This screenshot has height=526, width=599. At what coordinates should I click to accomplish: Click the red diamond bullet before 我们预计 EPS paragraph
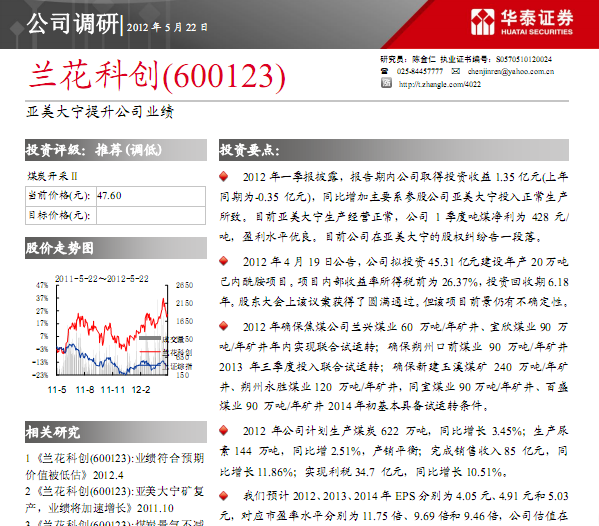point(223,496)
